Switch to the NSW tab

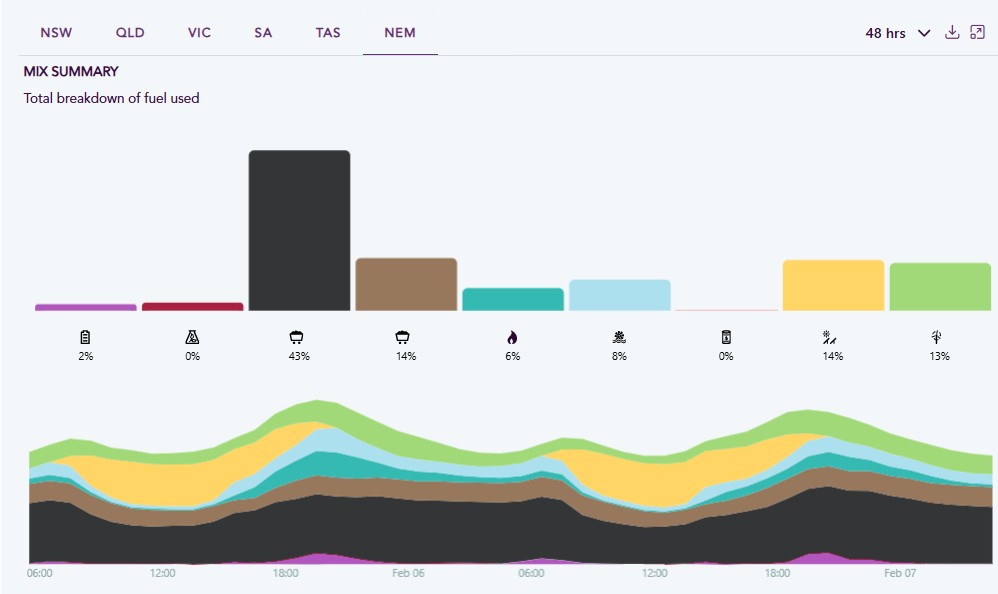(x=56, y=32)
